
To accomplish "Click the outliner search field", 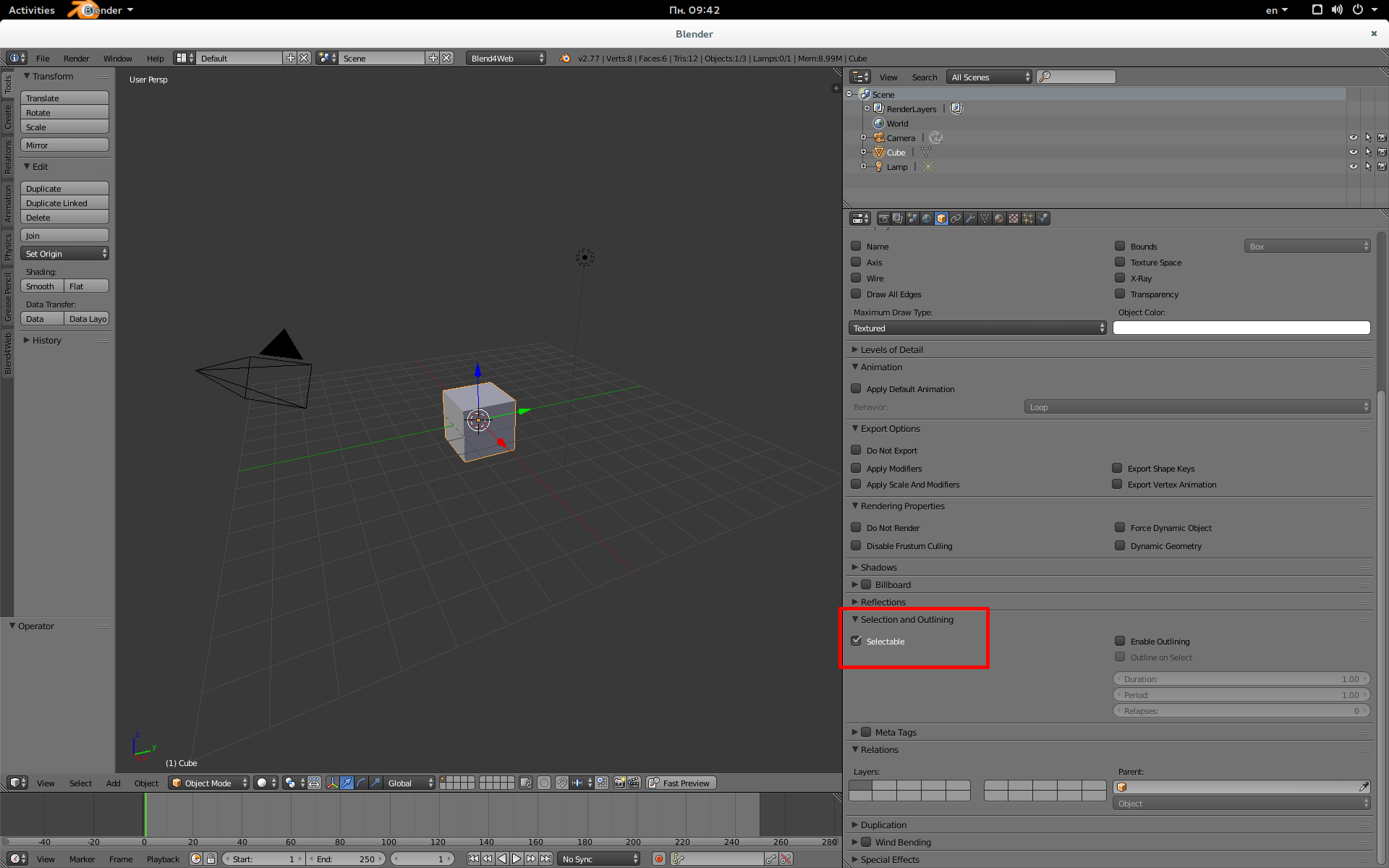I will pyautogui.click(x=1076, y=77).
